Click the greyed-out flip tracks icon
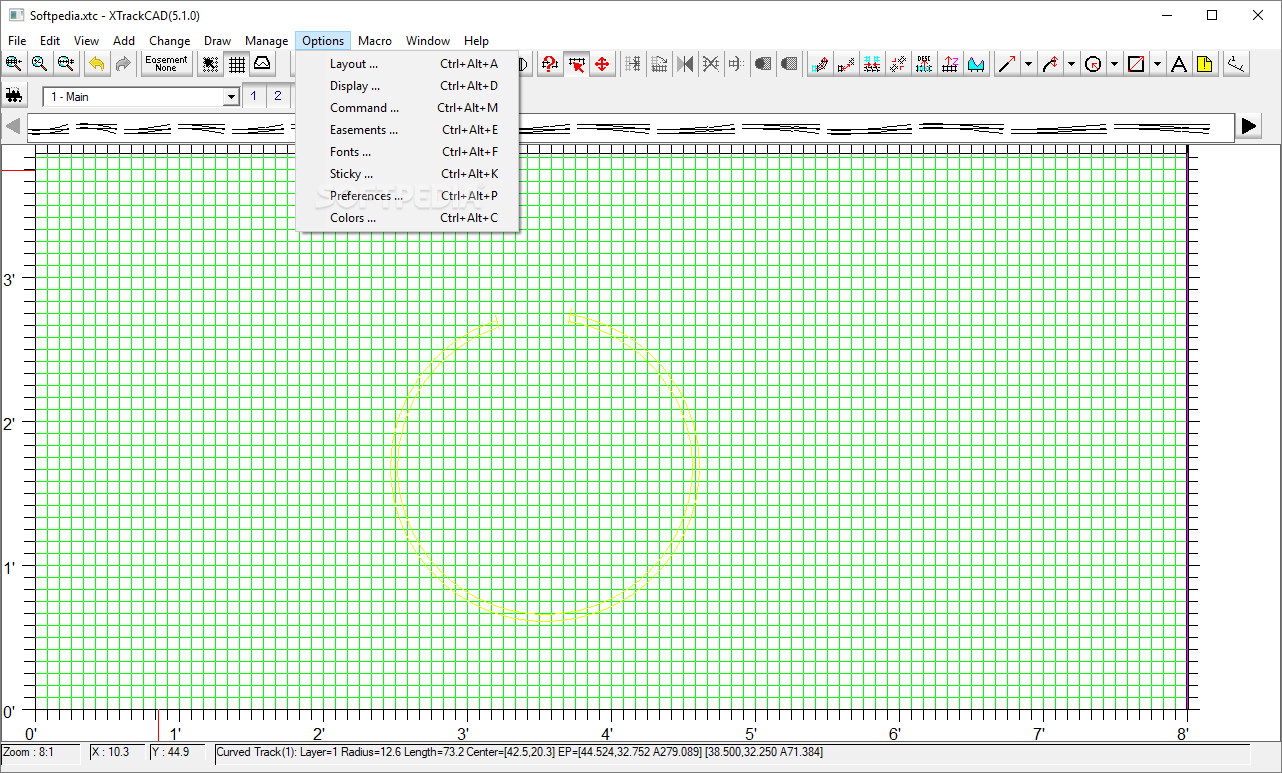1282x773 pixels. [x=685, y=64]
